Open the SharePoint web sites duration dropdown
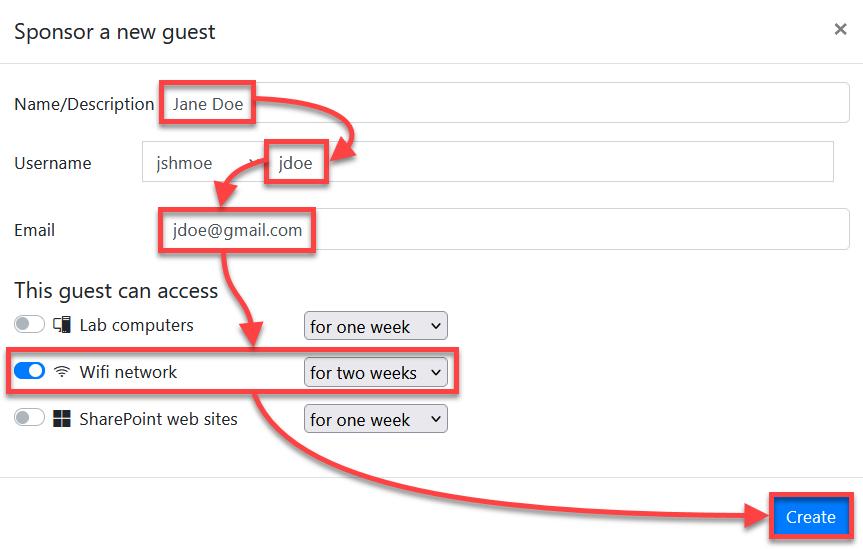 tap(375, 419)
